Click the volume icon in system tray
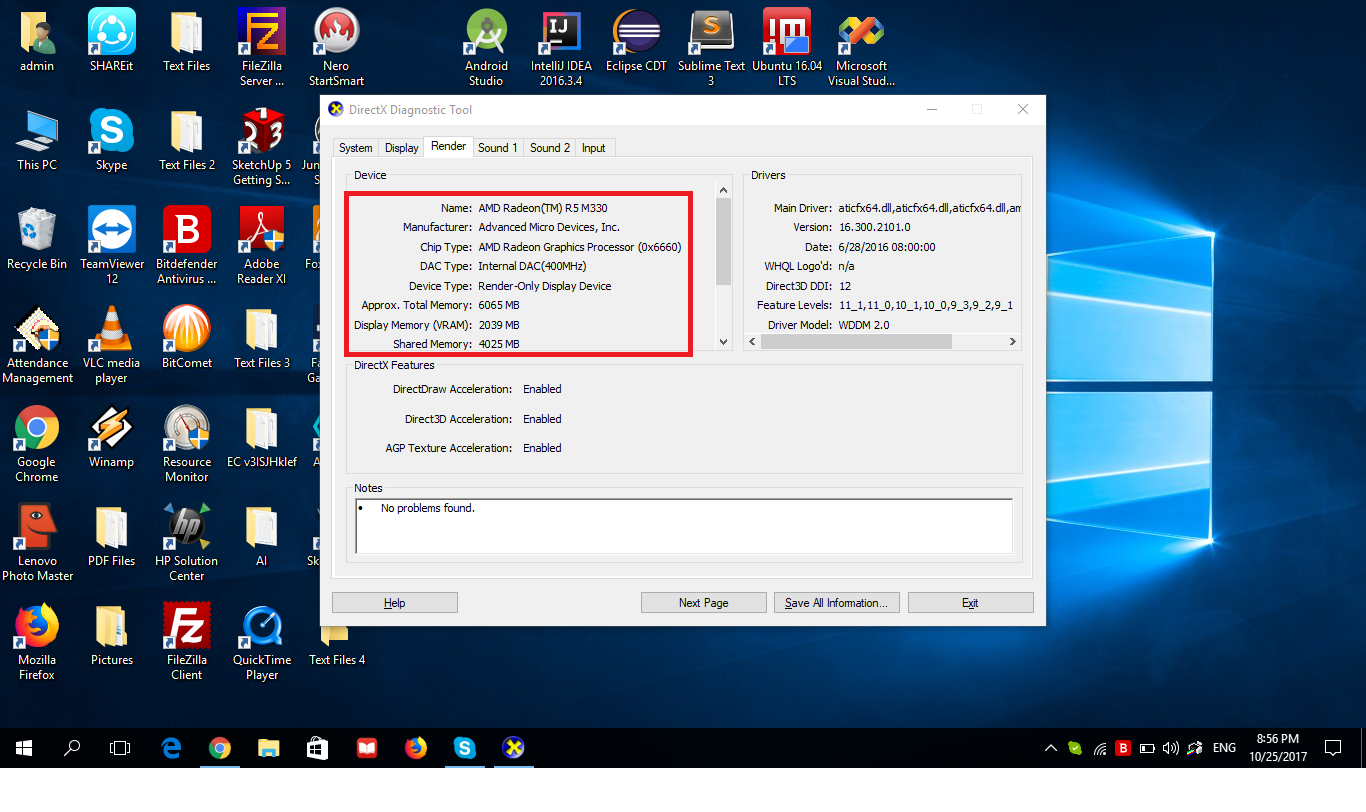The image size is (1366, 812). pyautogui.click(x=1171, y=748)
